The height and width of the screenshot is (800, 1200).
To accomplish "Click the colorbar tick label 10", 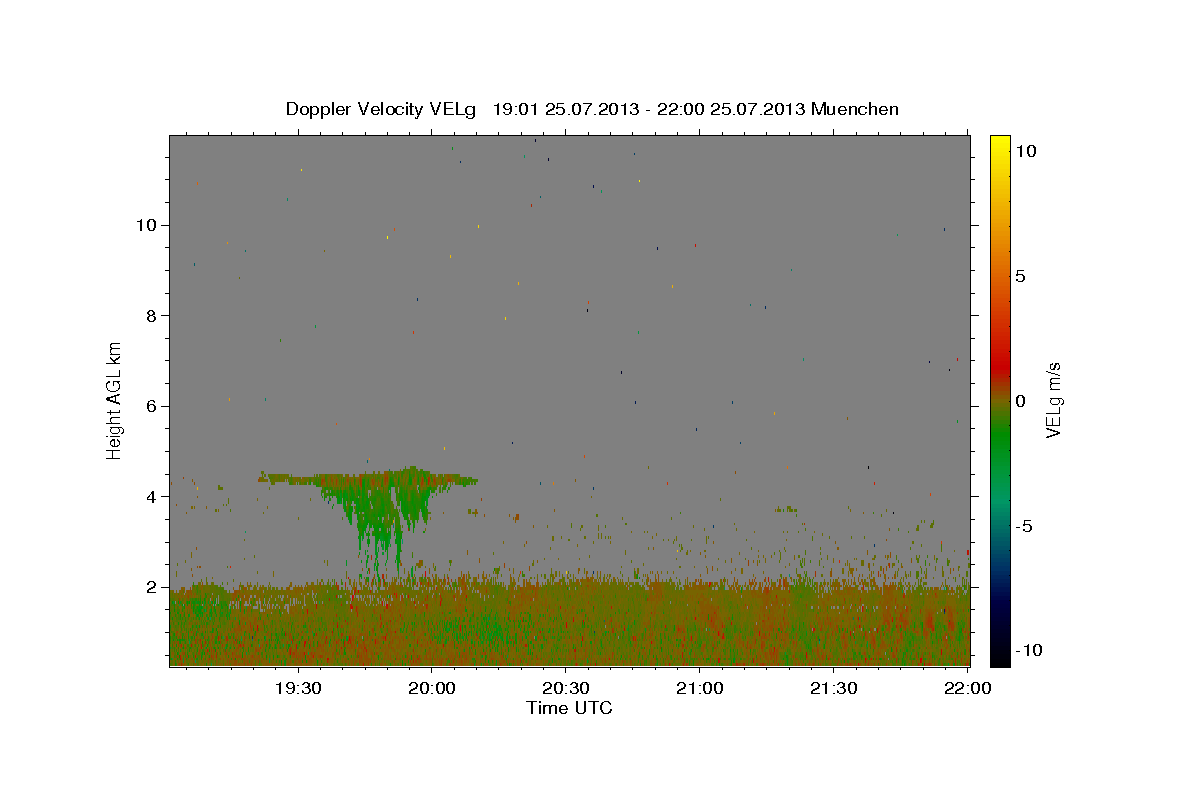I will point(1025,151).
